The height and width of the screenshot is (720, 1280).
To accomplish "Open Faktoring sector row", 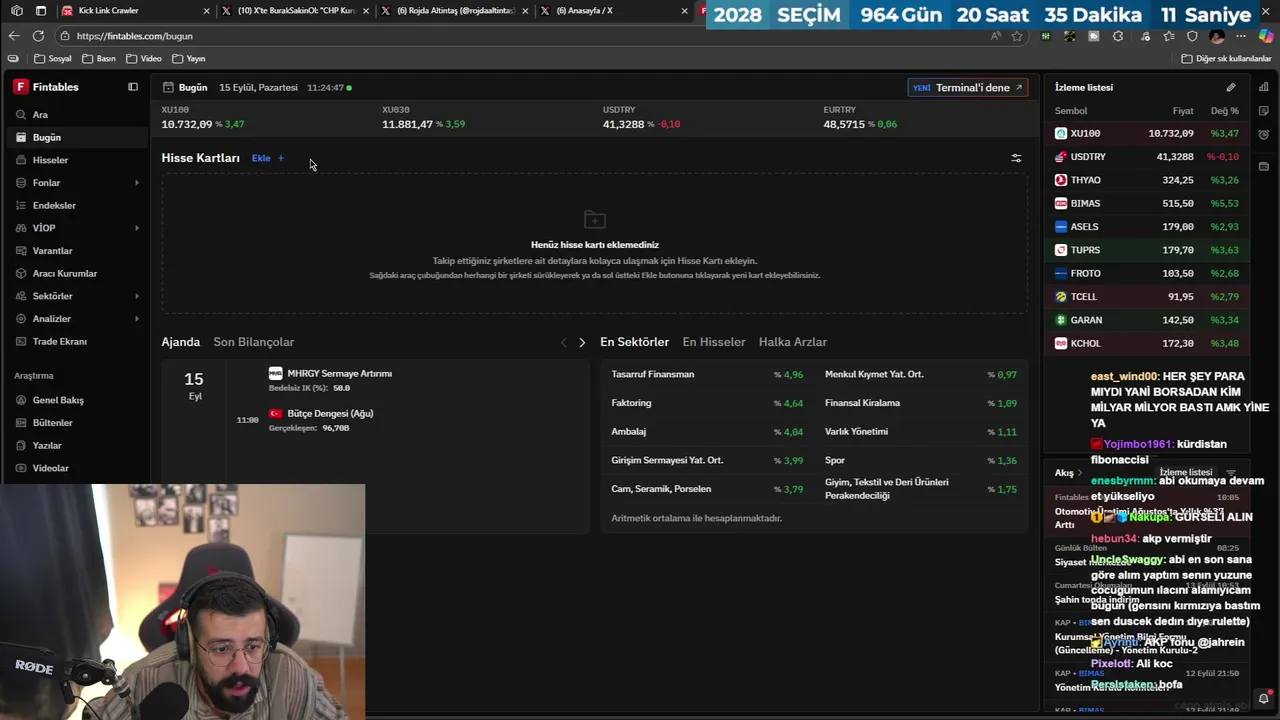I will (707, 403).
